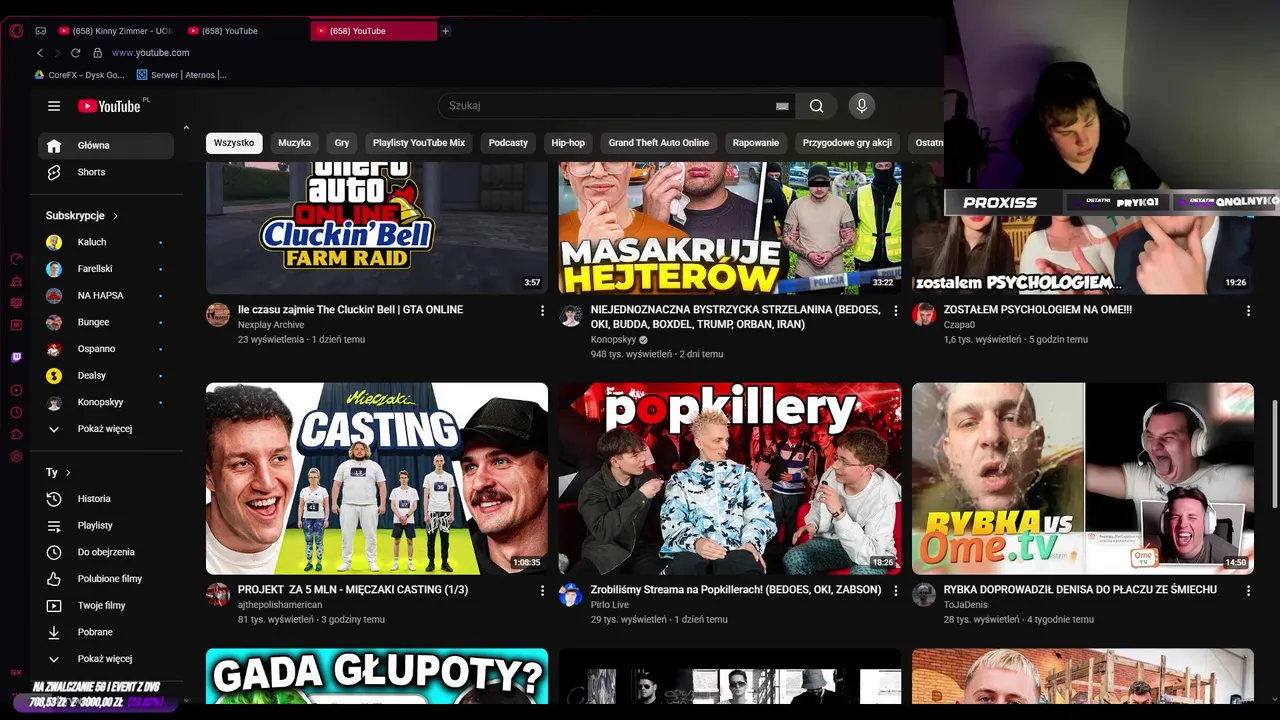Go back with the browser back arrow
The height and width of the screenshot is (720, 1280).
[40, 53]
